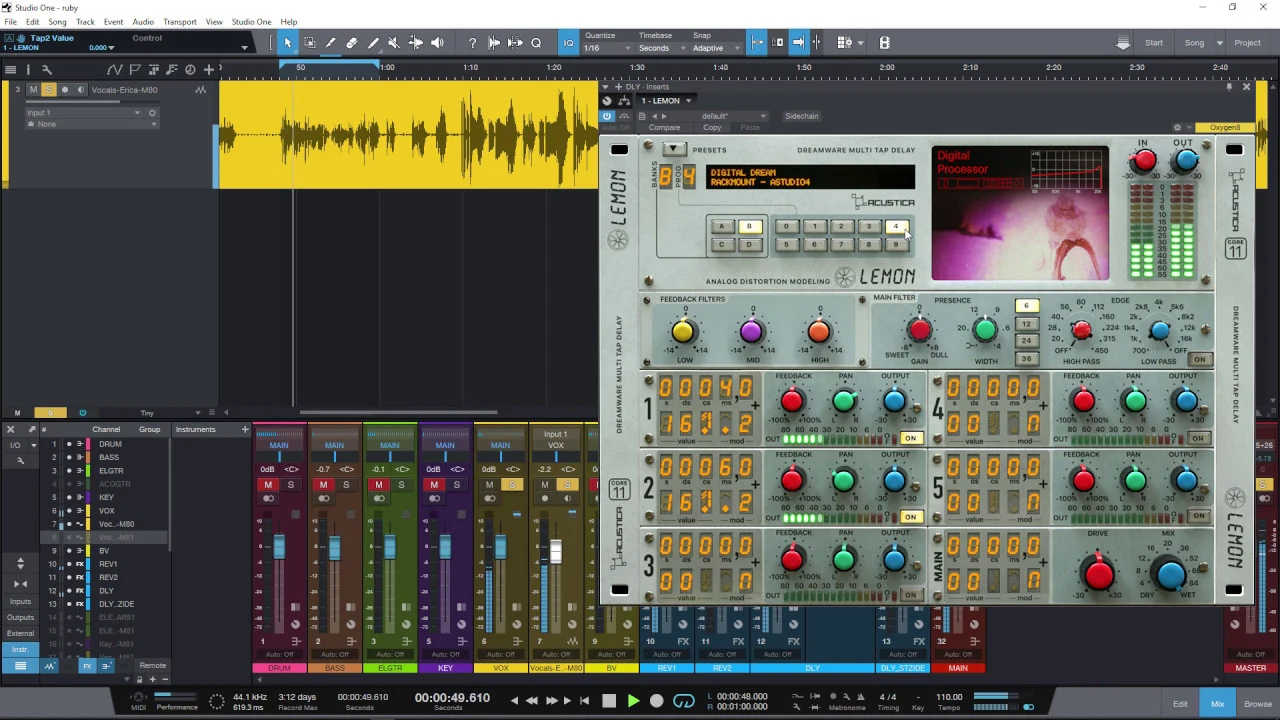Adjust the Lemon IN red knob
The image size is (1280, 720).
pyautogui.click(x=1144, y=160)
